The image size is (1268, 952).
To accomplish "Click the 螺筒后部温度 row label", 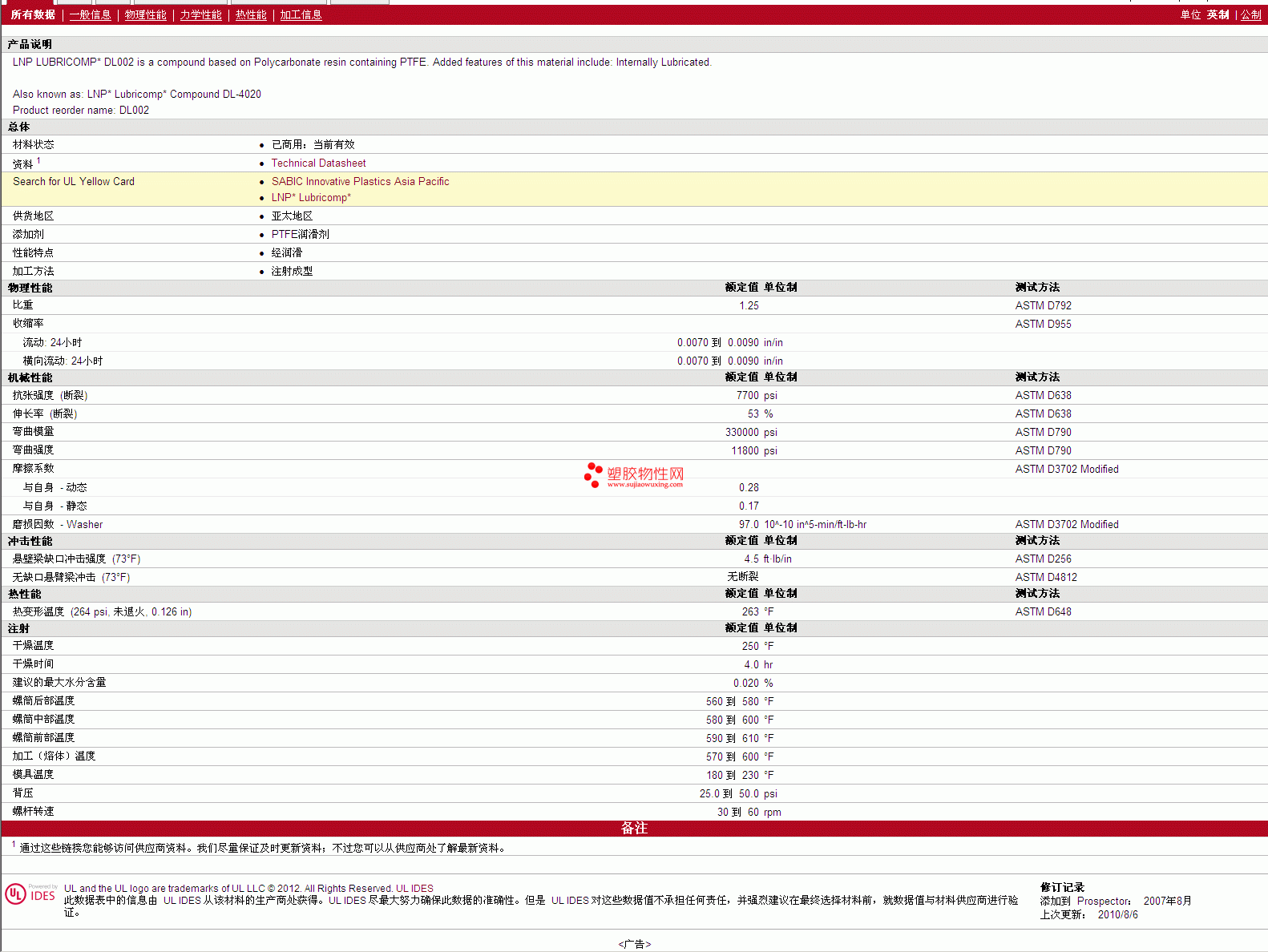I will 43,700.
